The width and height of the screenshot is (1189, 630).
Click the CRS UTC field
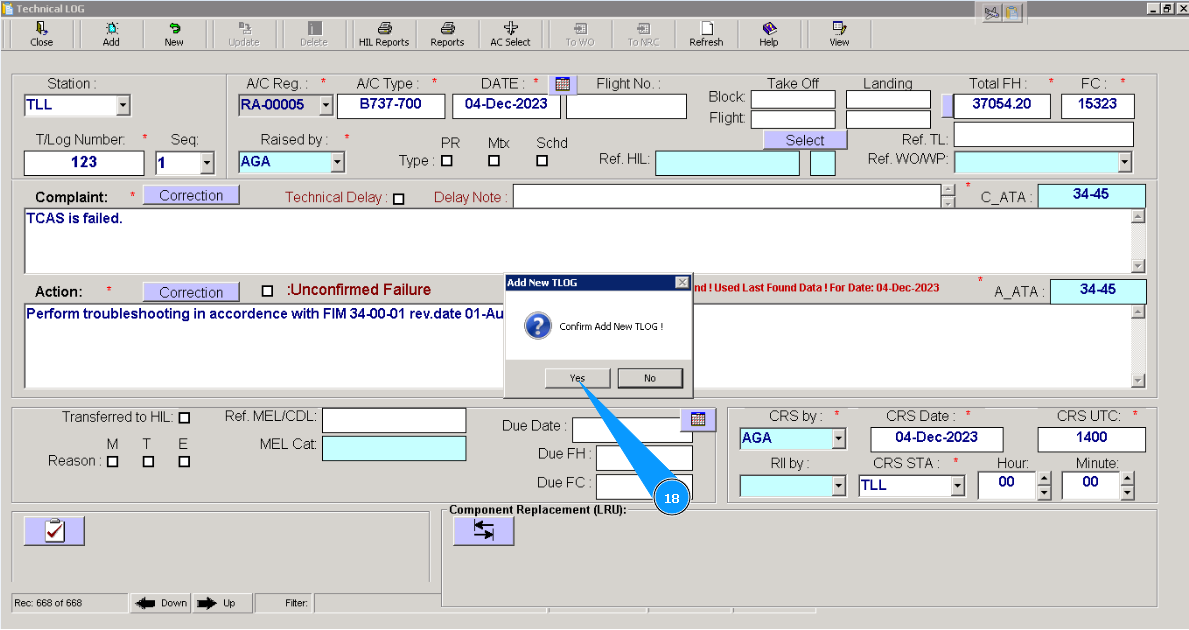[1091, 439]
